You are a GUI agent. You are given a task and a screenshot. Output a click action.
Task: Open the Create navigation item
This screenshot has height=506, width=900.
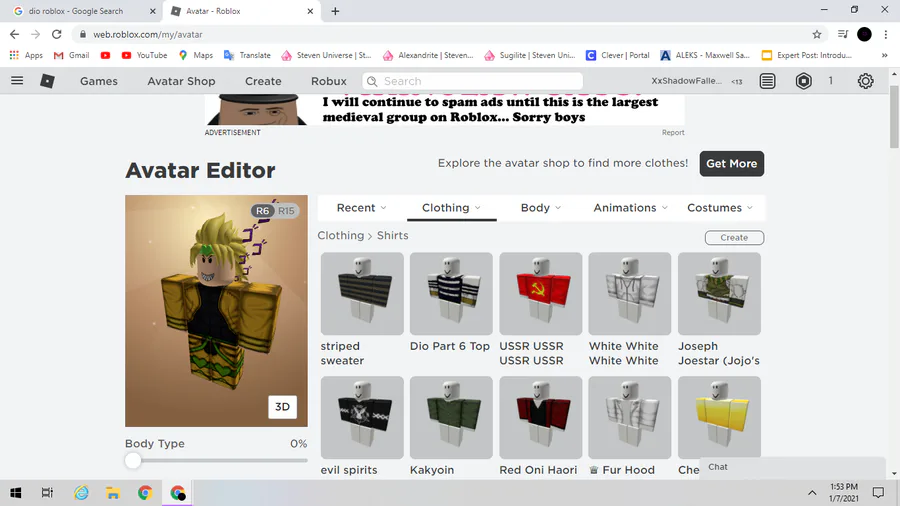point(263,81)
